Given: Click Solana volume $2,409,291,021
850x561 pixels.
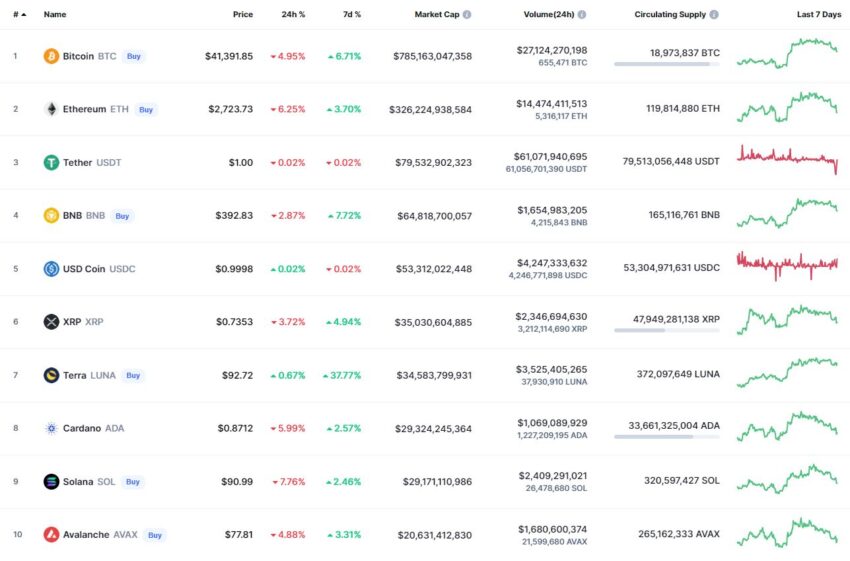Looking at the screenshot, I should (553, 475).
